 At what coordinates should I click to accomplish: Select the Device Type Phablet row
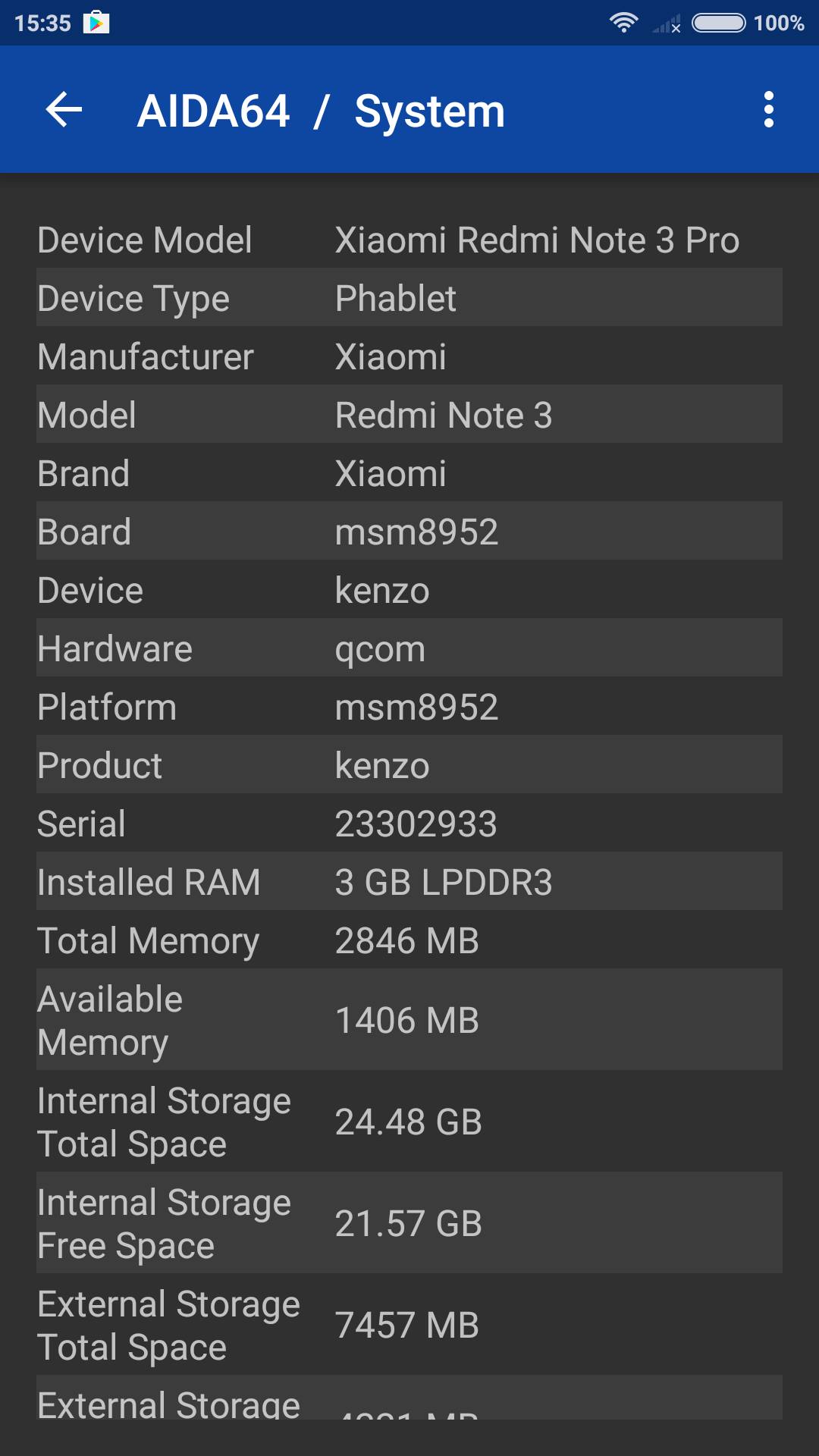tap(409, 298)
